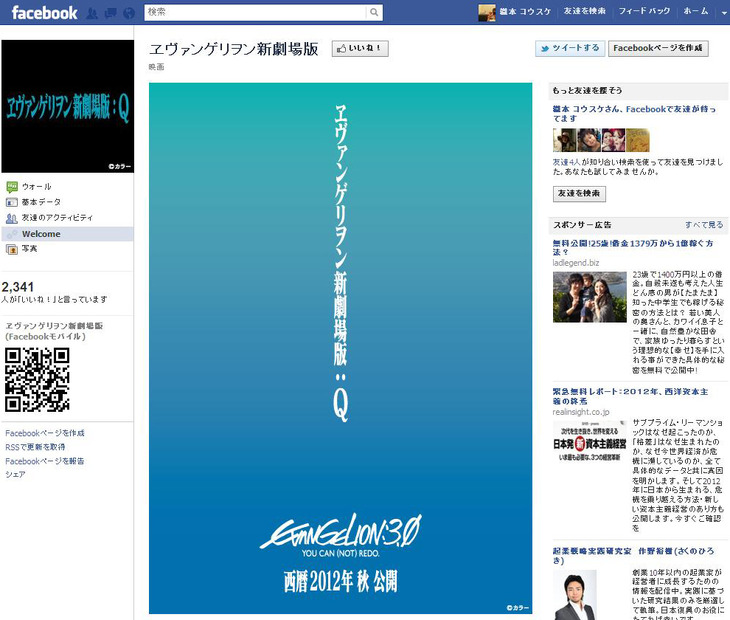Go to ホーム in top navigation
This screenshot has height=620, width=730.
pos(696,11)
